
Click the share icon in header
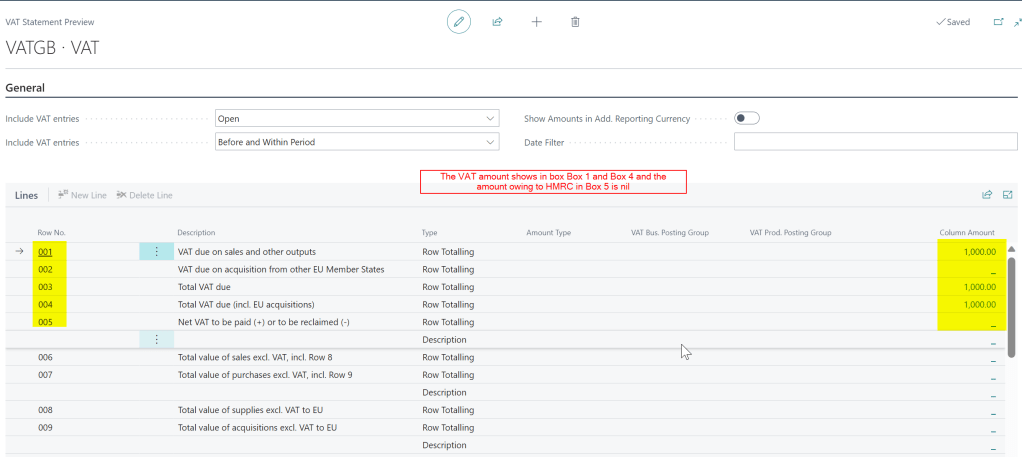[x=497, y=22]
